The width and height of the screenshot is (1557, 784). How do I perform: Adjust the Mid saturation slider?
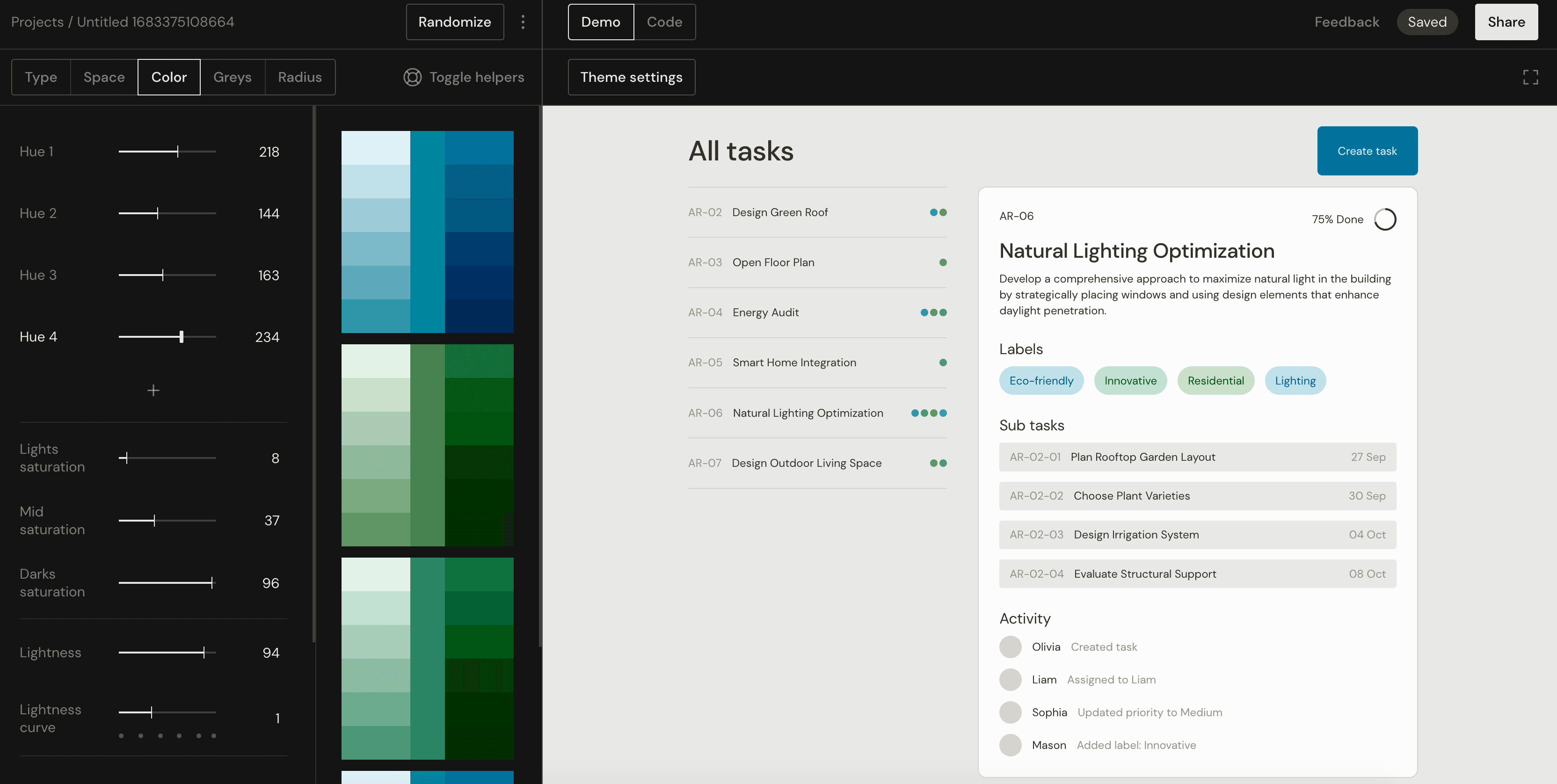167,521
